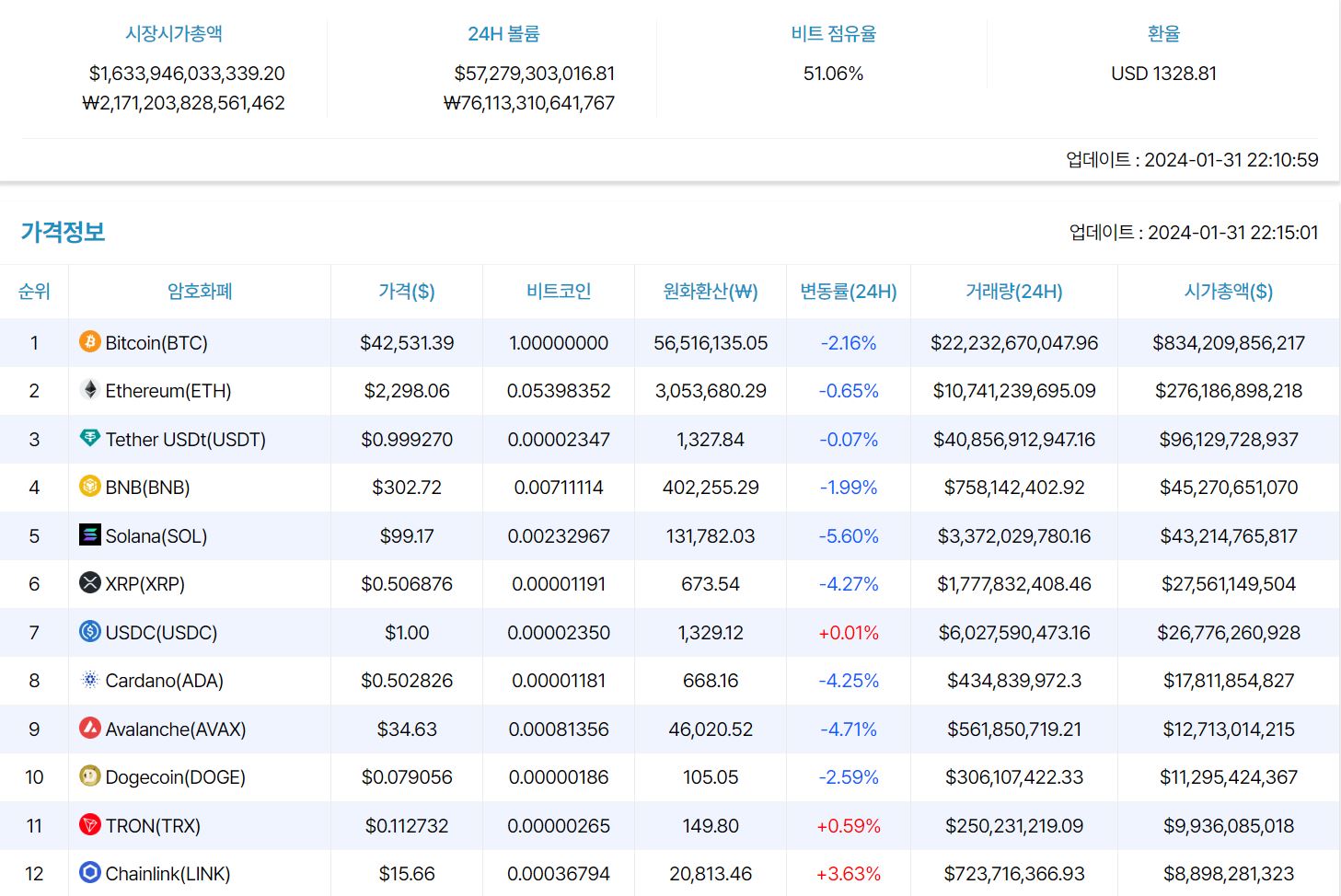Sort by the 순위 column header
Viewport: 1341px width, 896px height.
tap(34, 292)
